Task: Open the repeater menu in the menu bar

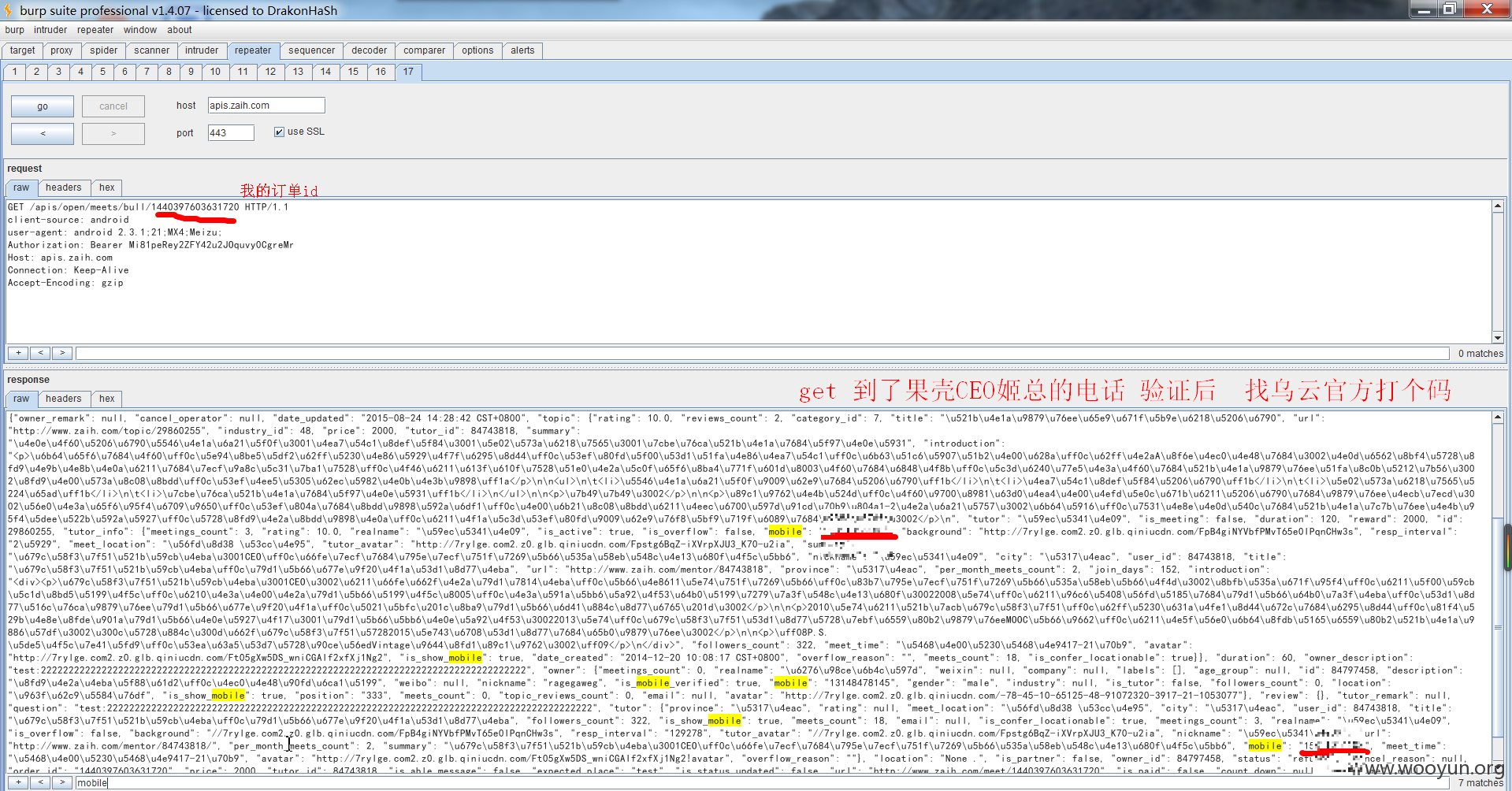Action: [x=95, y=30]
